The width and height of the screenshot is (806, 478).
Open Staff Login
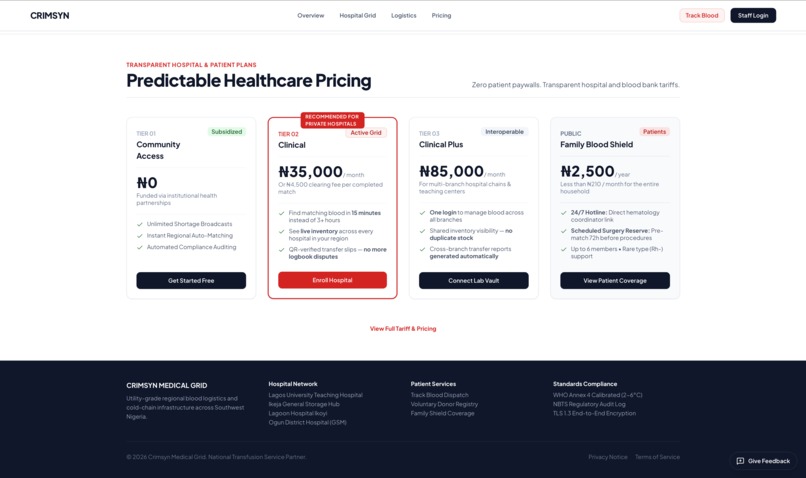click(x=753, y=15)
